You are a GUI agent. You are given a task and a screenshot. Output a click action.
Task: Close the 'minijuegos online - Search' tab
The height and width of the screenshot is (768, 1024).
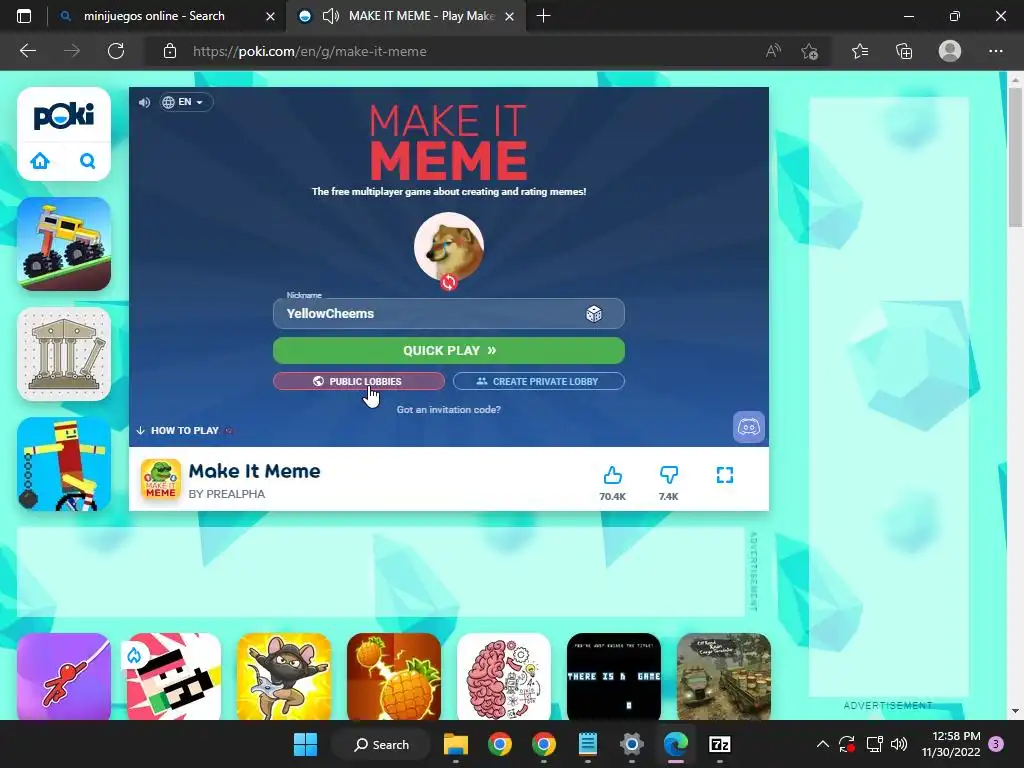coord(270,16)
